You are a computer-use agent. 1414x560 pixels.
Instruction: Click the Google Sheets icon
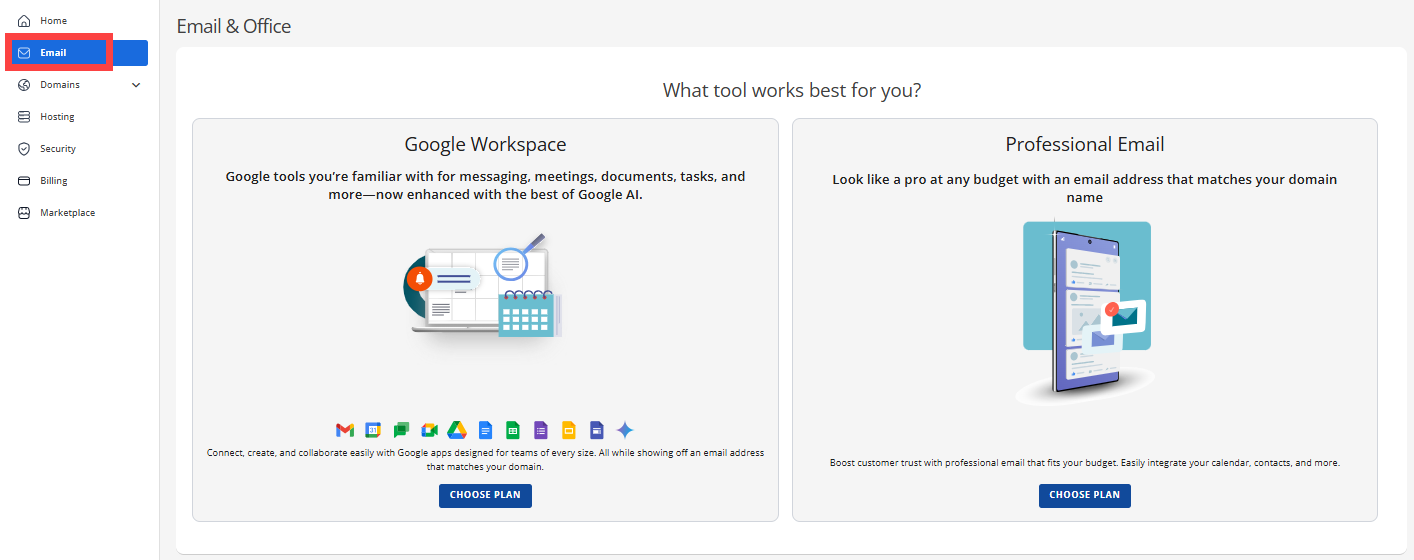pos(513,430)
